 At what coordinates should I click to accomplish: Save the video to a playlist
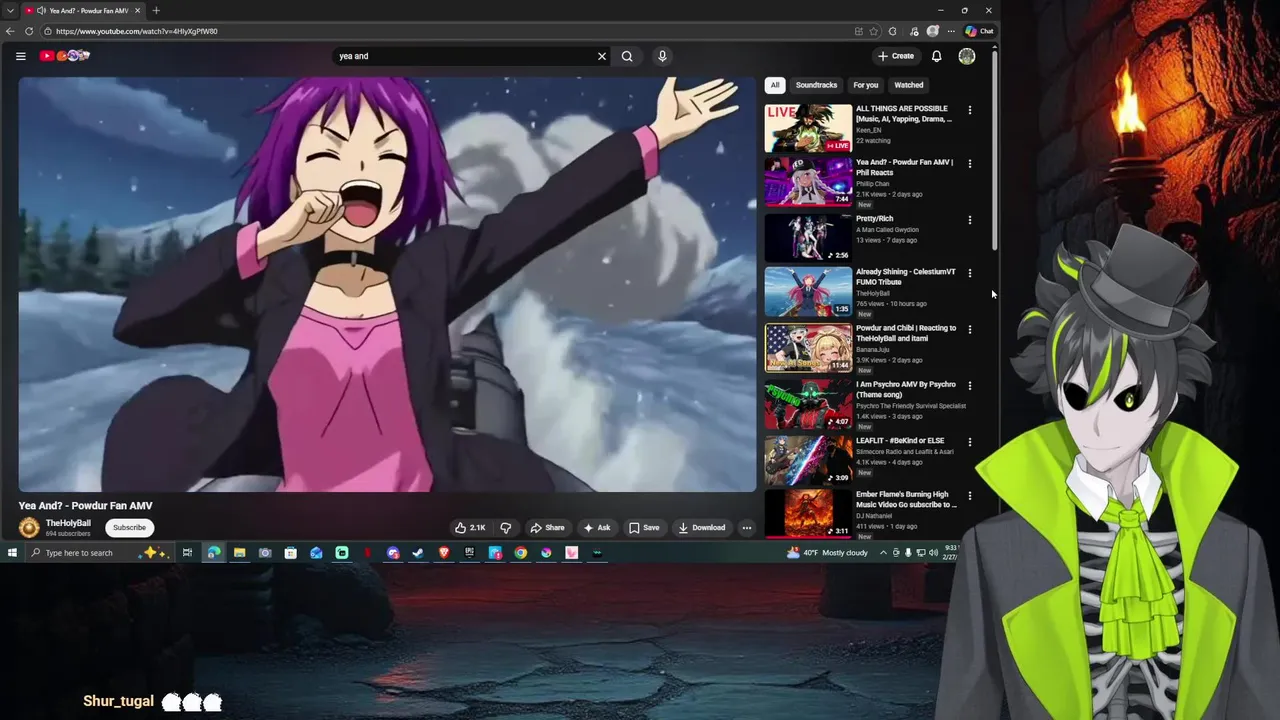pos(644,528)
